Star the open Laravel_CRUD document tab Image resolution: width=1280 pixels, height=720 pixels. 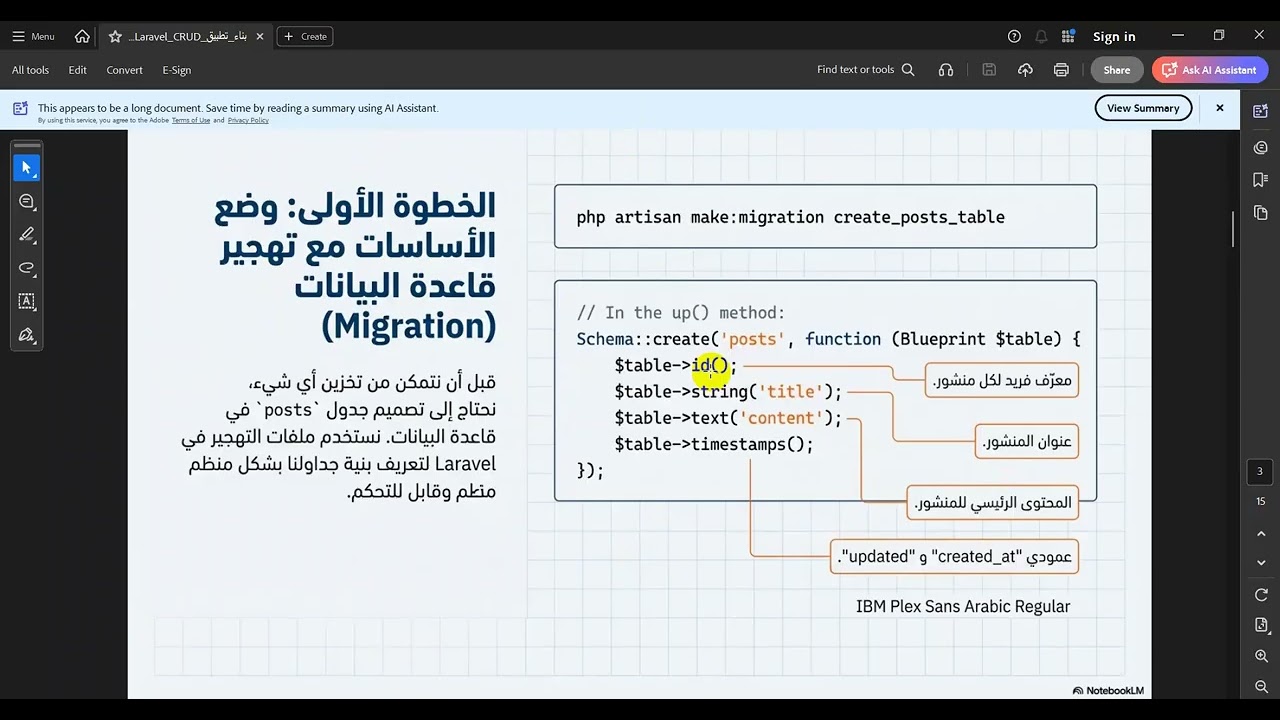point(115,36)
